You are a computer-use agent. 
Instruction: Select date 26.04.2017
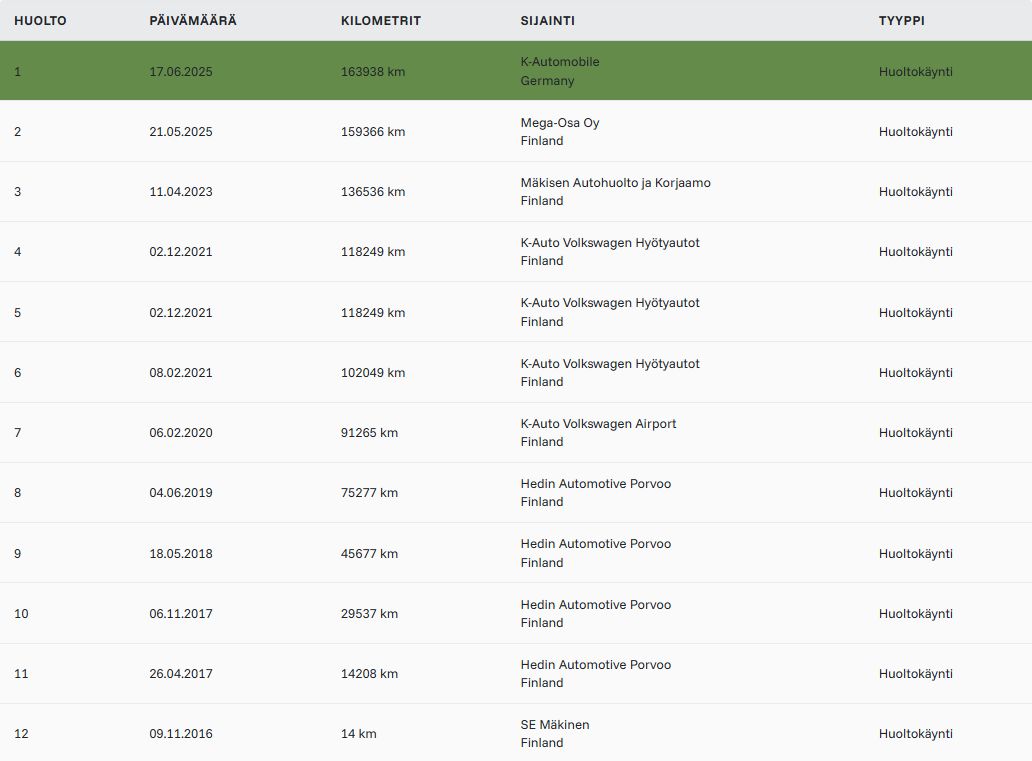click(181, 673)
